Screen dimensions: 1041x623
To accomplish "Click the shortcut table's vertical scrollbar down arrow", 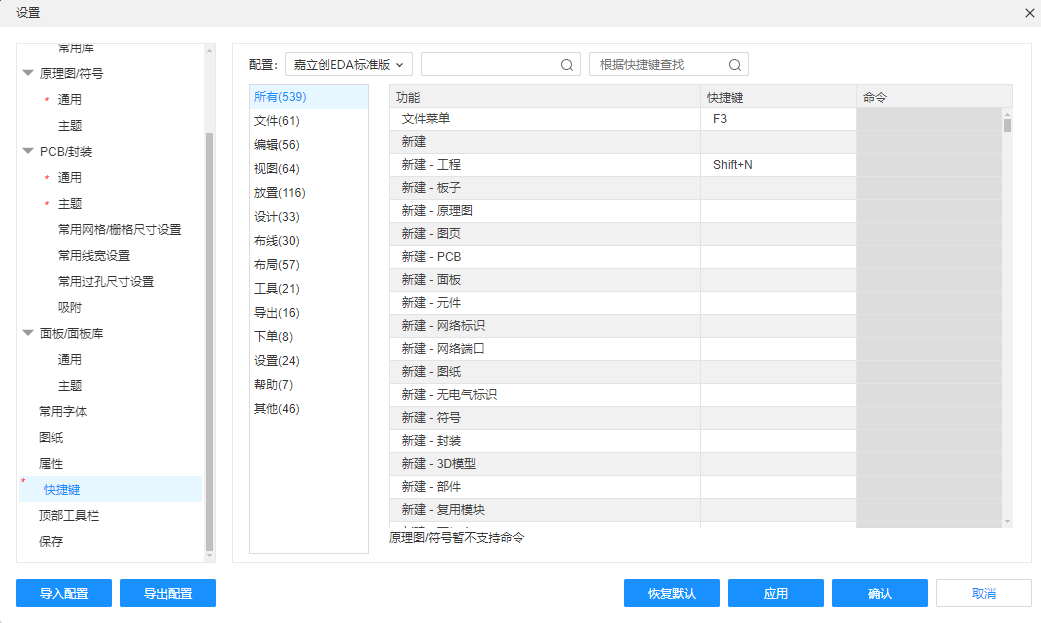I will coord(1007,521).
